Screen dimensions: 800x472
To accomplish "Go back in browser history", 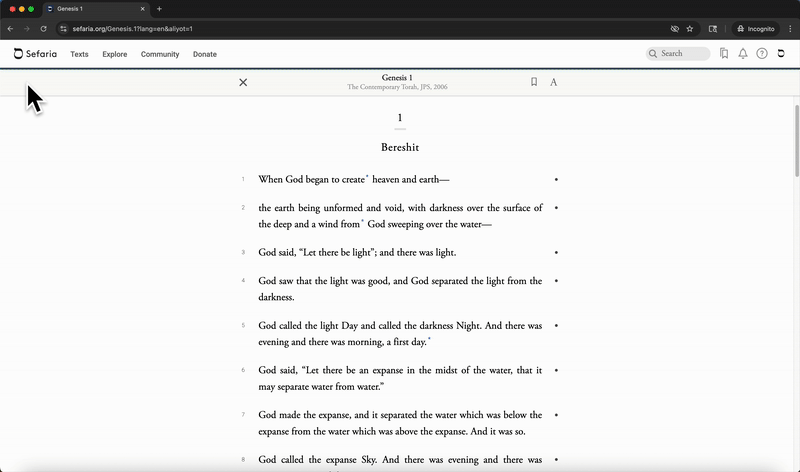I will pos(10,29).
